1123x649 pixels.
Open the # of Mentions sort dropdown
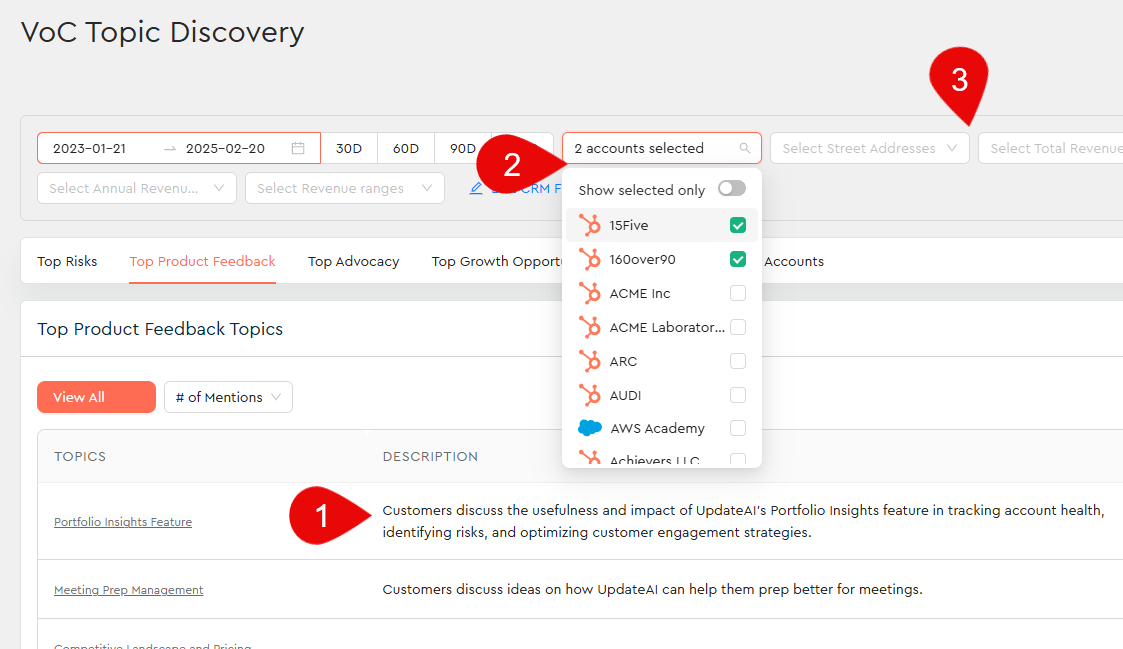pyautogui.click(x=228, y=397)
